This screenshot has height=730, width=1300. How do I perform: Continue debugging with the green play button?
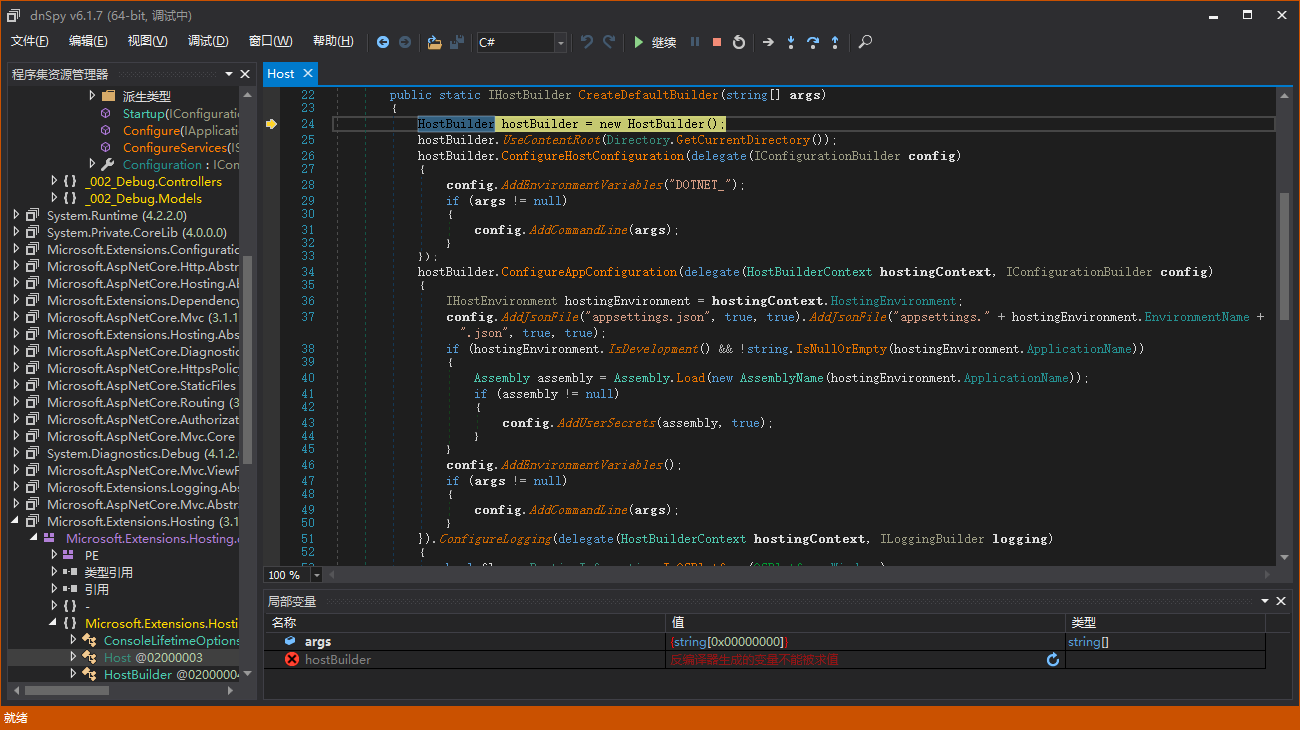(639, 42)
